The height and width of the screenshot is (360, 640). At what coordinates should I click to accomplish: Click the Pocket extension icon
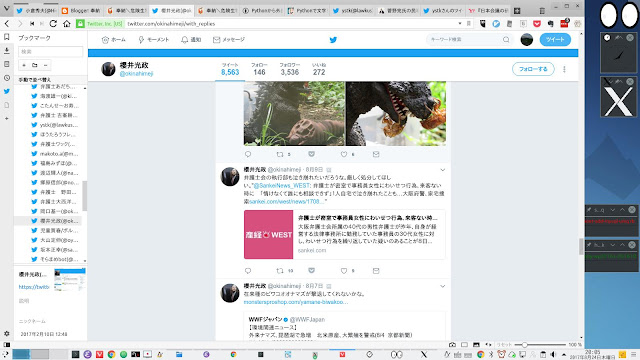[537, 24]
